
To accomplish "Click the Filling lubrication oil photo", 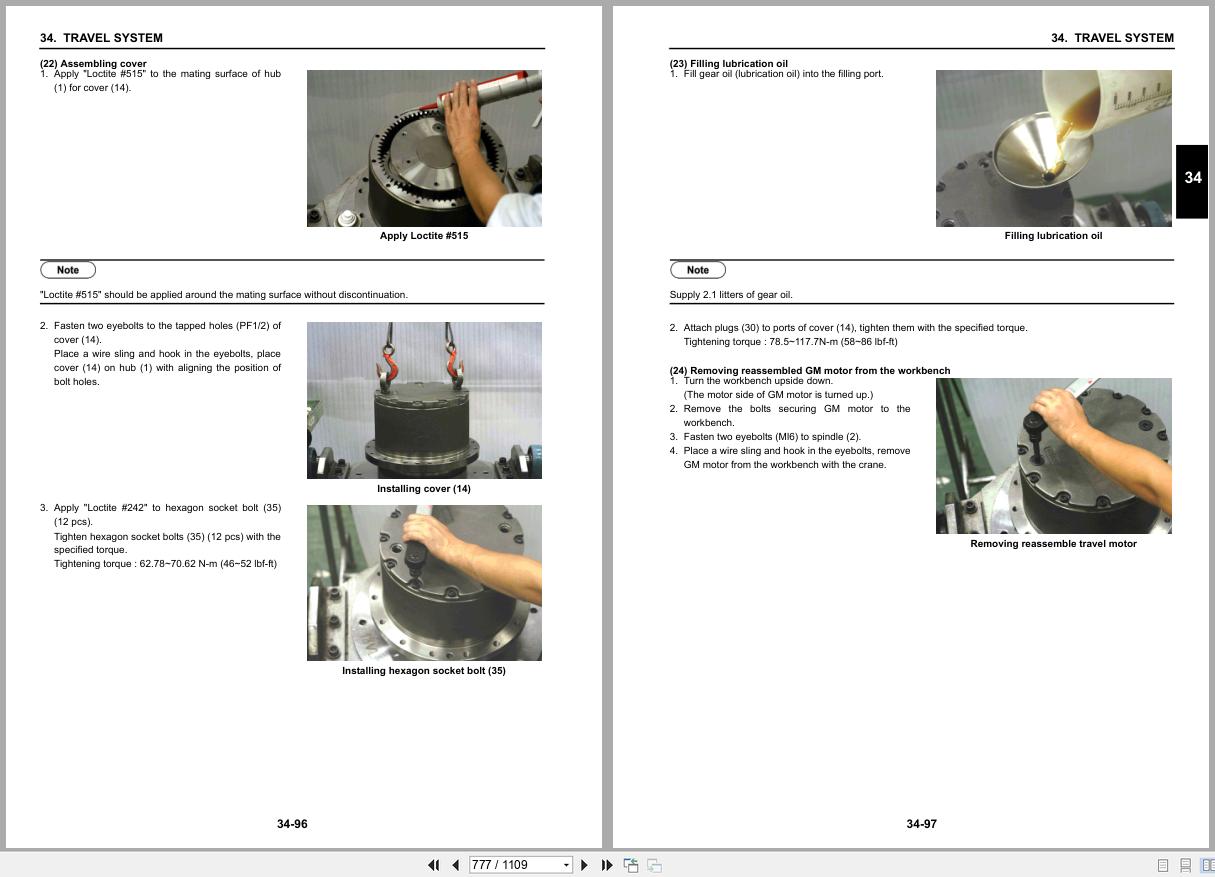I will click(x=1054, y=148).
